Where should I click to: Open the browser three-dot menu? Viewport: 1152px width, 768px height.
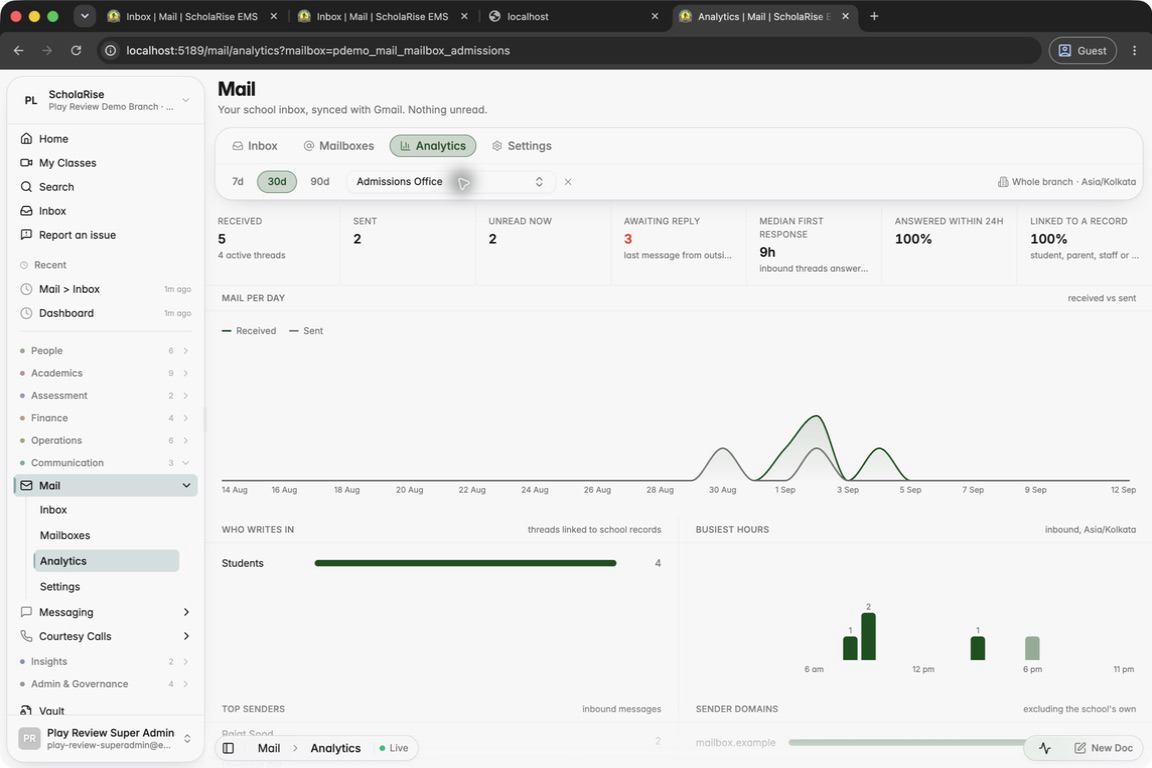point(1134,50)
